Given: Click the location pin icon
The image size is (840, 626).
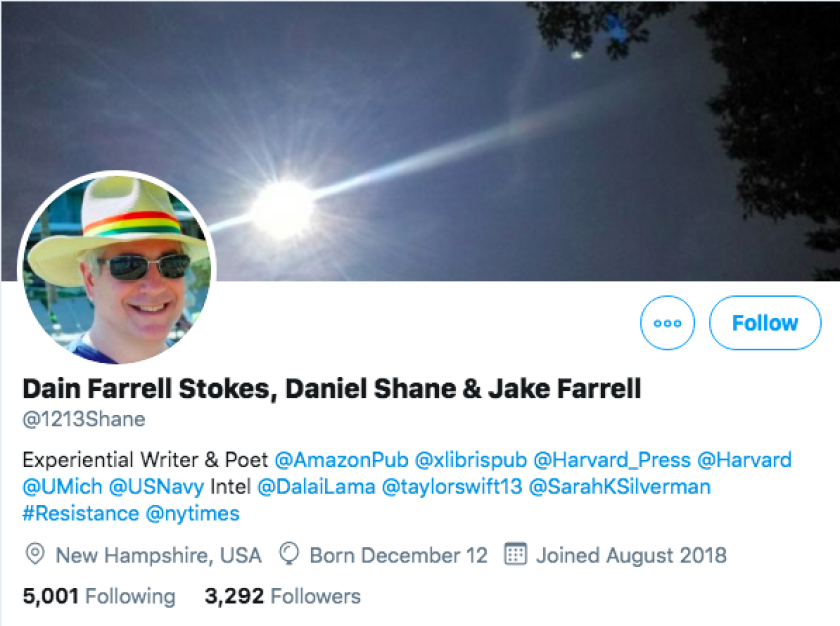Looking at the screenshot, I should pos(35,554).
